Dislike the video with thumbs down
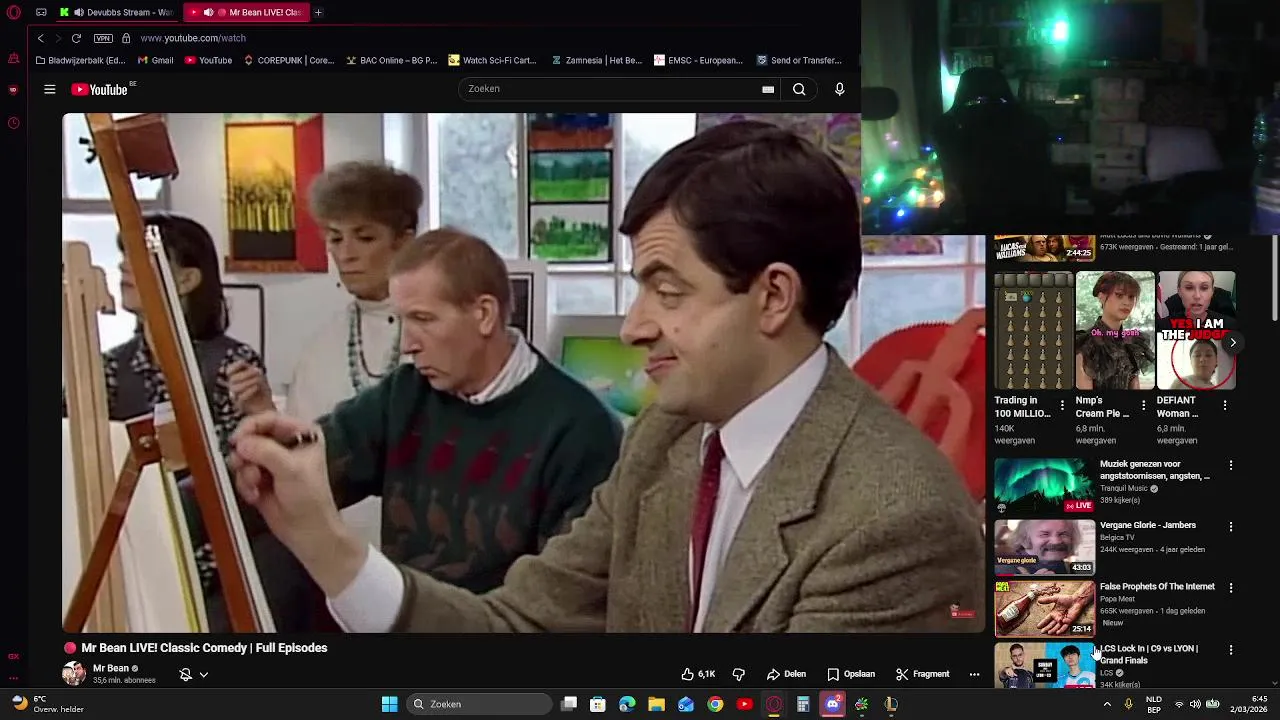 (x=739, y=674)
